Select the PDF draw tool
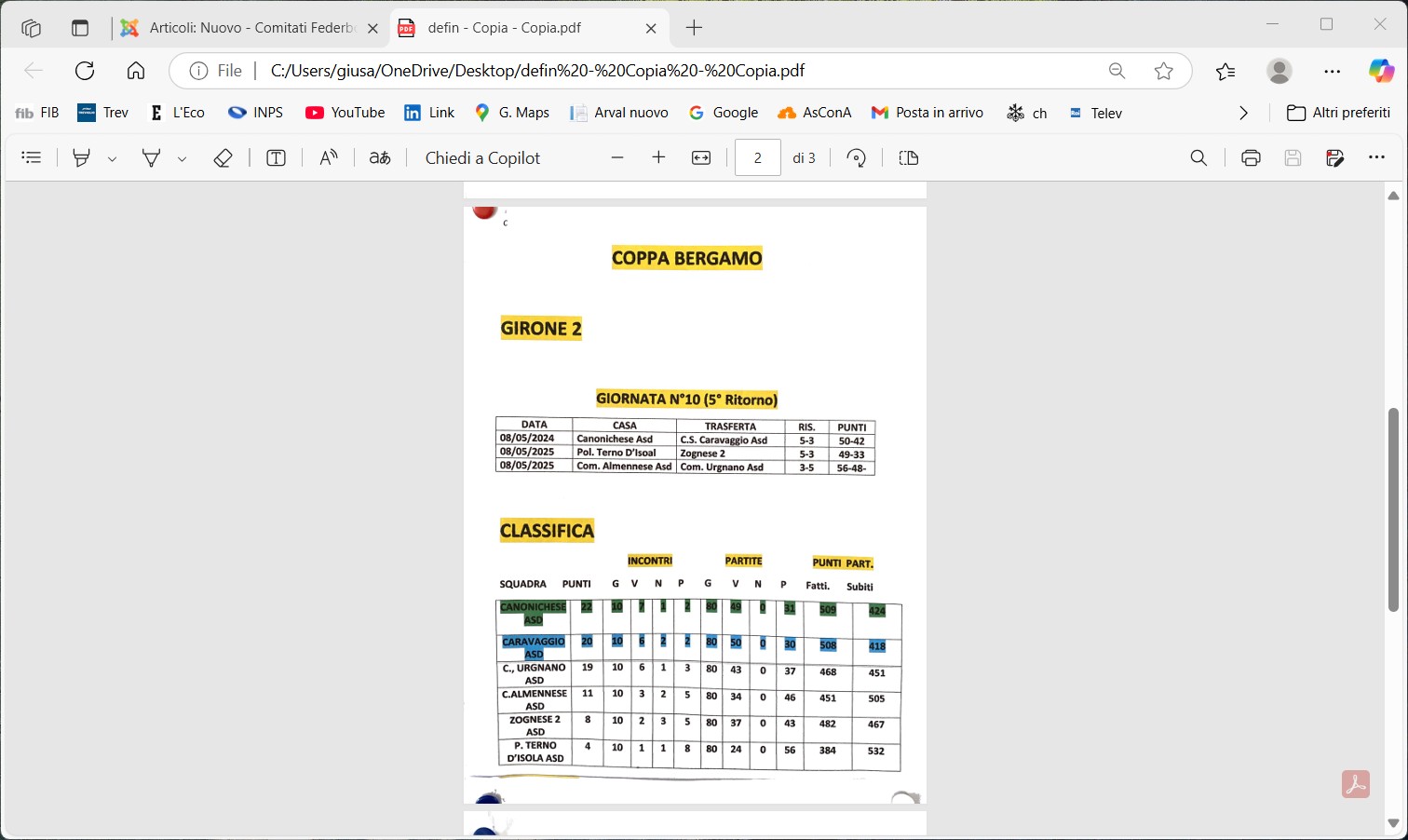 click(x=151, y=158)
